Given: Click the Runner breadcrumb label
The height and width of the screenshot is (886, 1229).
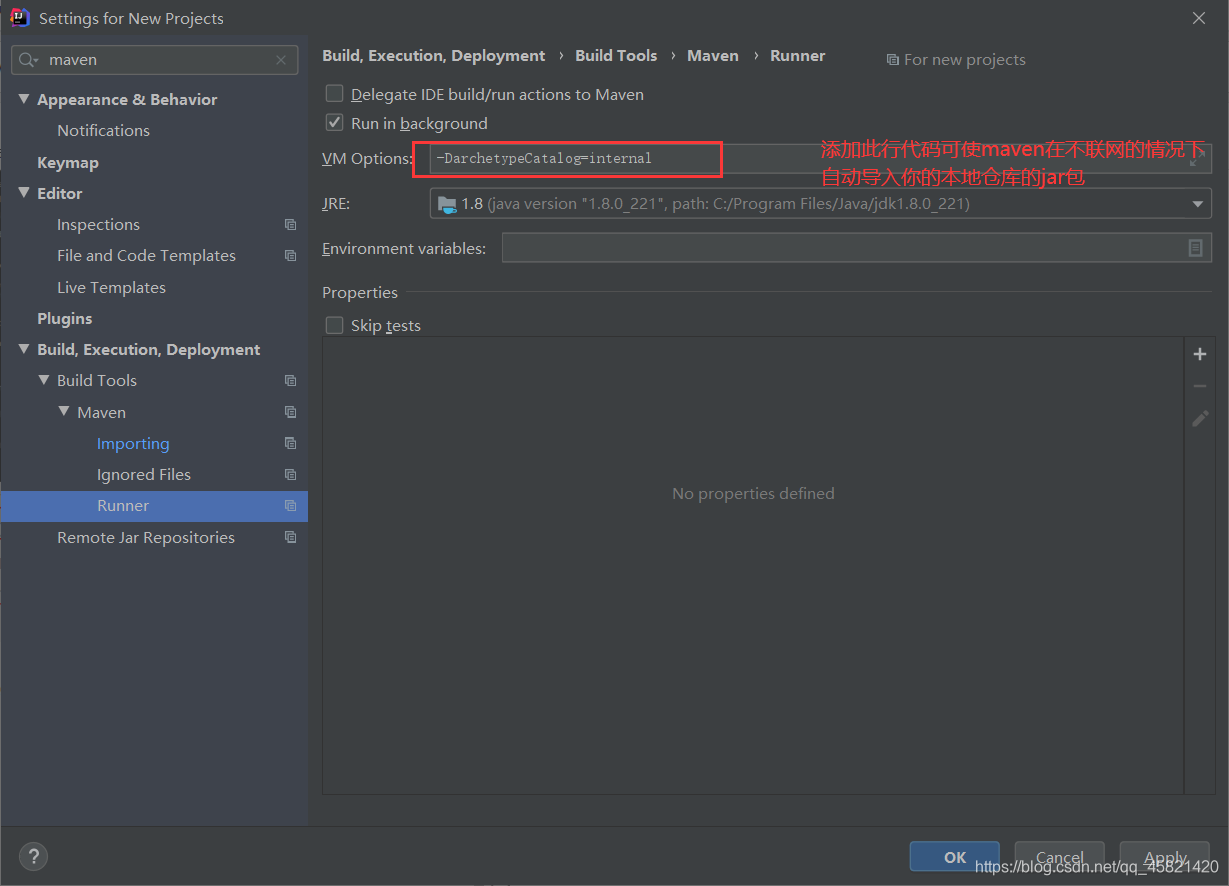Looking at the screenshot, I should pyautogui.click(x=798, y=56).
